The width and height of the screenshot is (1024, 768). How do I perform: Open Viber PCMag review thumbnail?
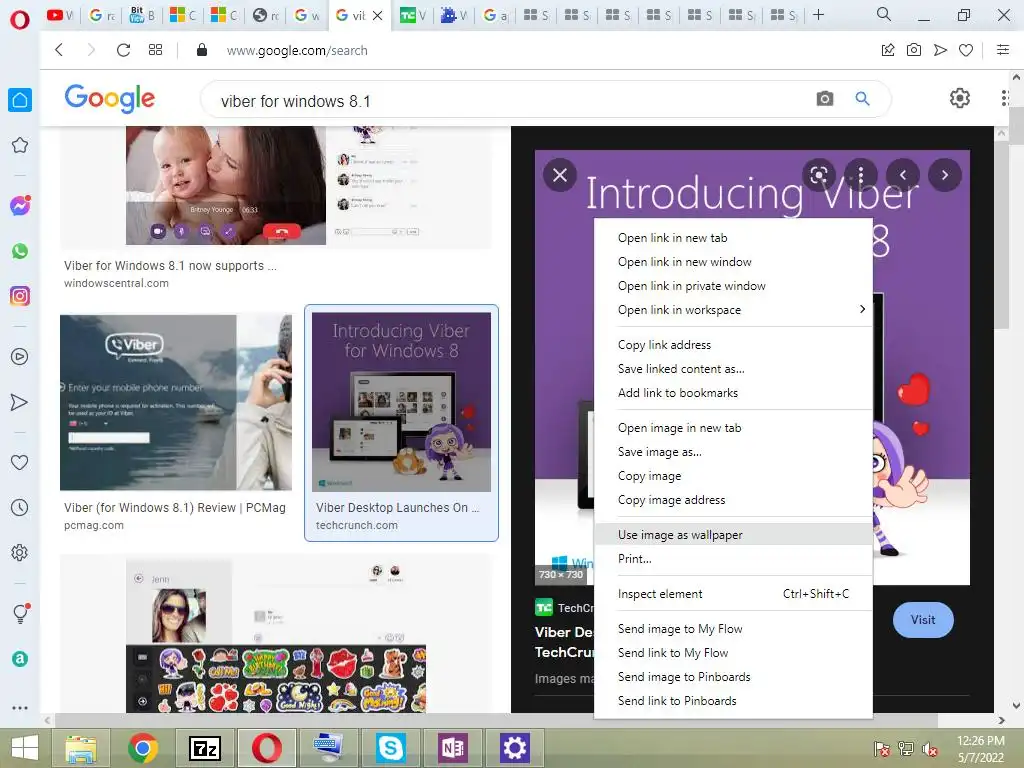(176, 402)
